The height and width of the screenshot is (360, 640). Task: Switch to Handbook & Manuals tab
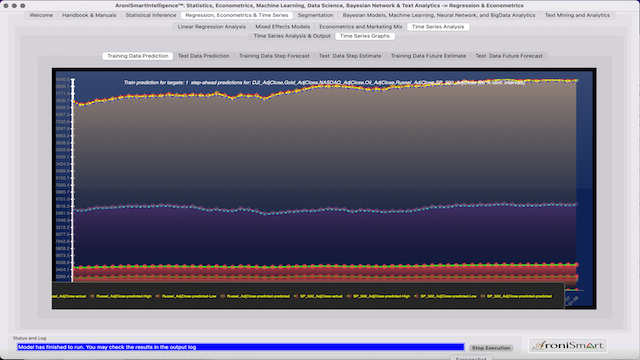tap(89, 15)
